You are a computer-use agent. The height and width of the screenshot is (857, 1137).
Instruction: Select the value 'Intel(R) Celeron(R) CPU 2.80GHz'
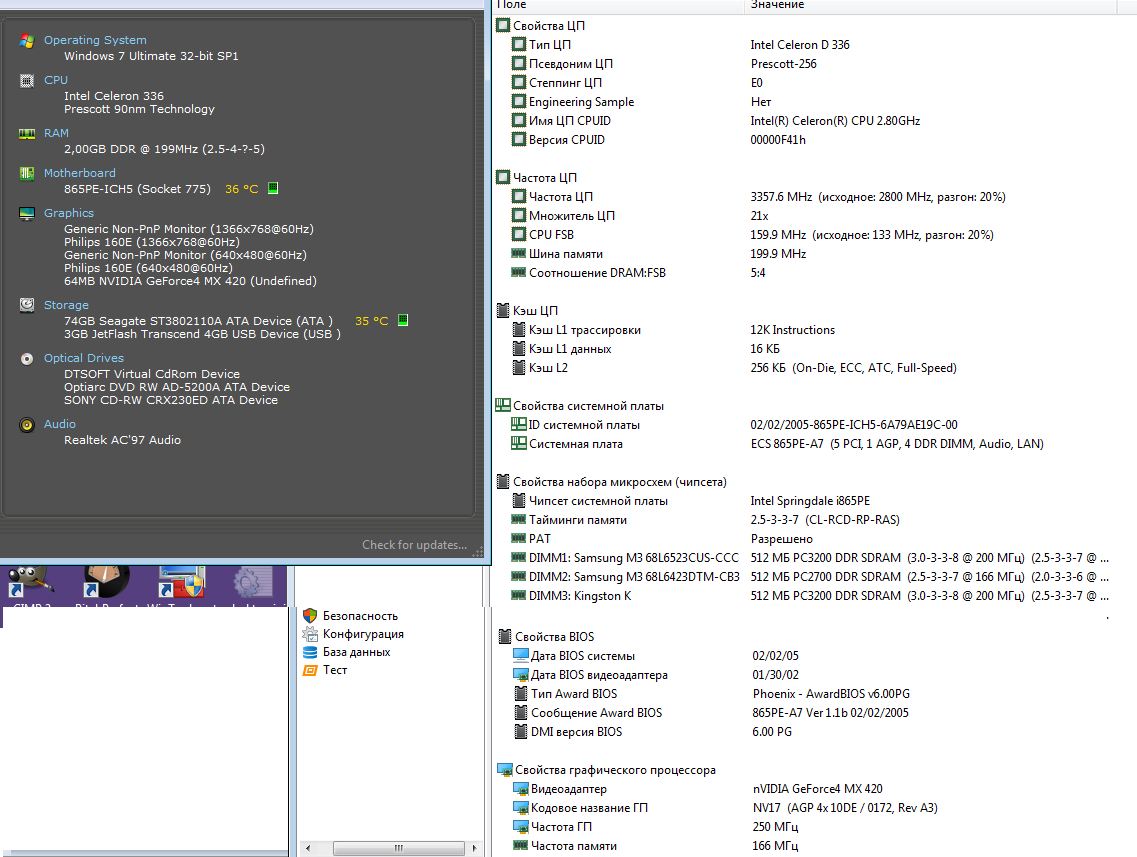(835, 121)
